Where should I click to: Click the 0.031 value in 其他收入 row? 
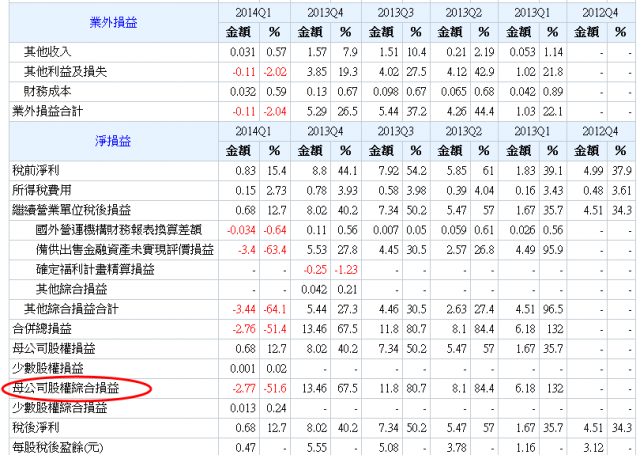click(x=243, y=52)
